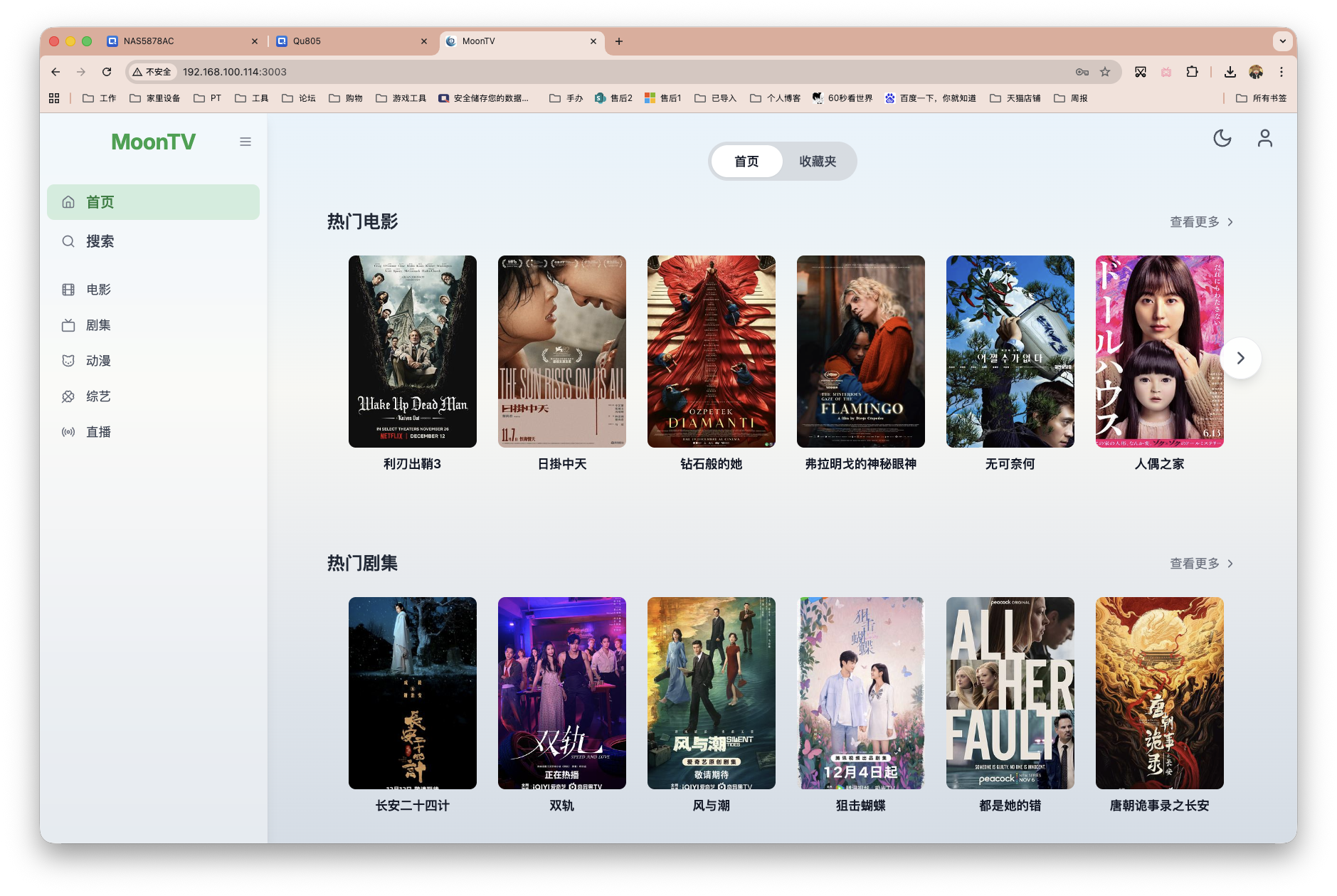Select the 首页 tab at top center
This screenshot has width=1337, height=896.
tap(746, 162)
